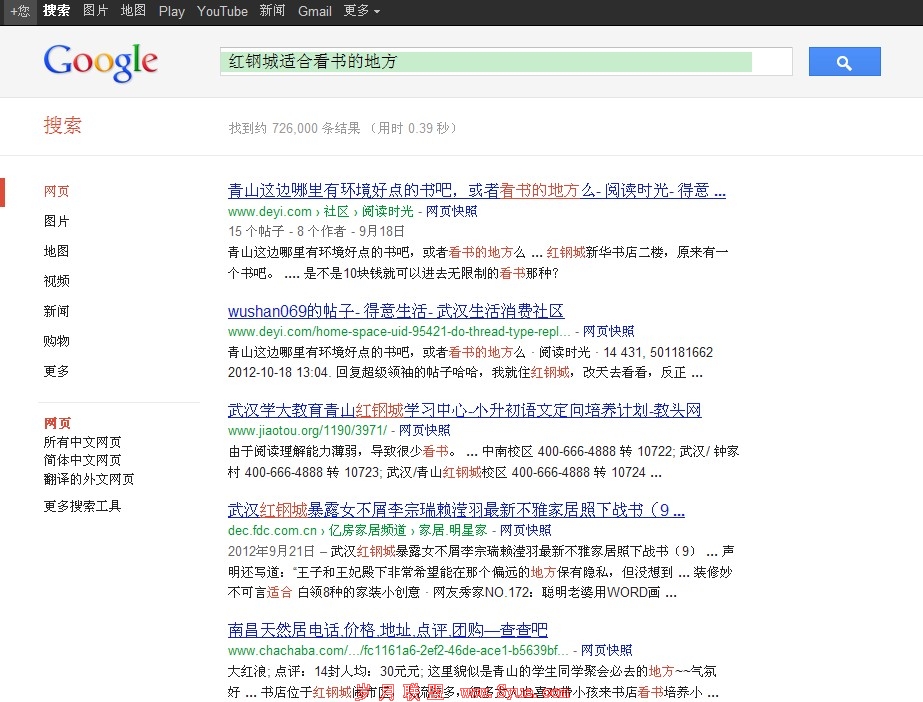Open 网页快照 for wushan069 result
Viewport: 923px width, 702px height.
(x=609, y=331)
